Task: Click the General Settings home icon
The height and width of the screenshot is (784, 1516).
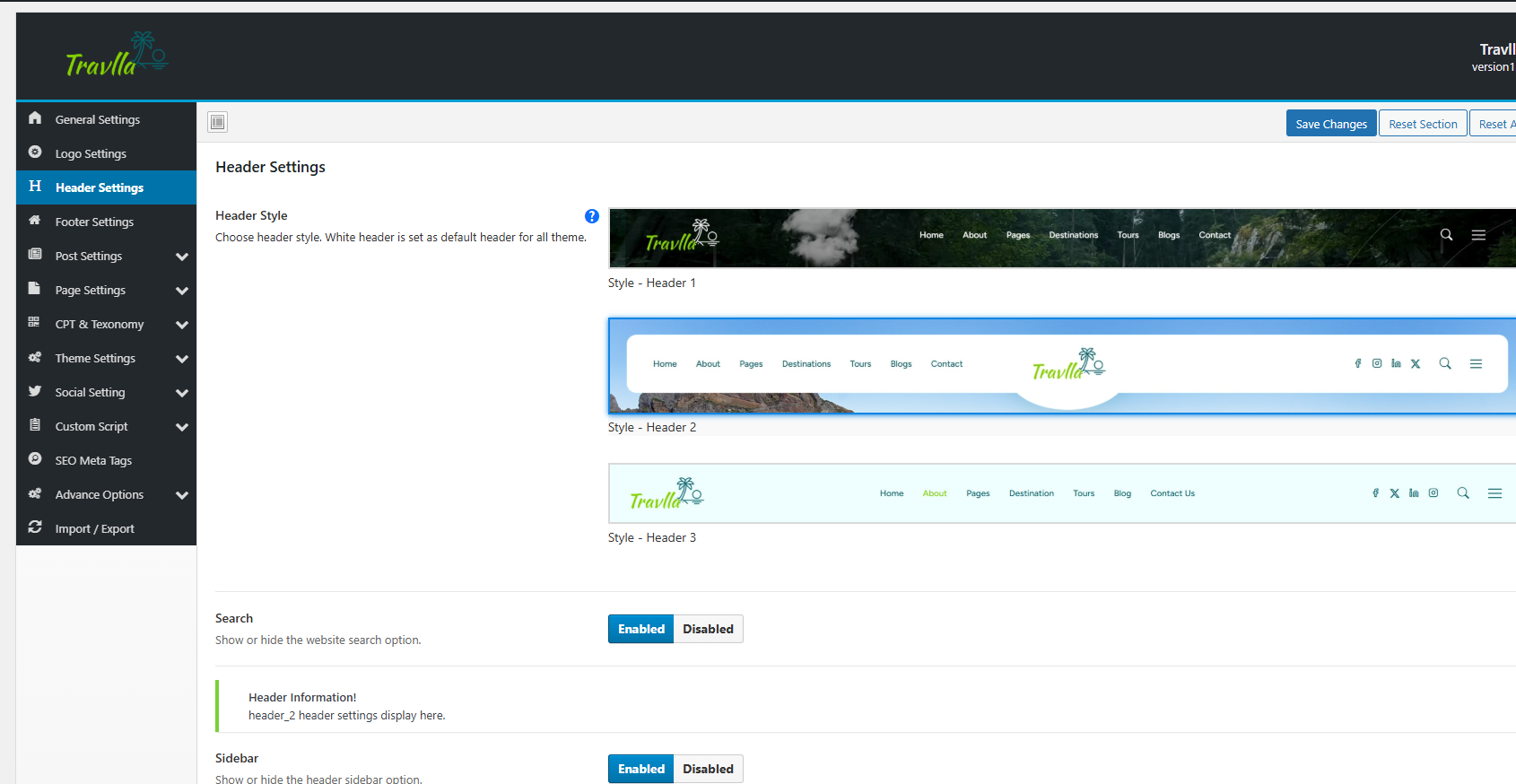Action: [35, 118]
